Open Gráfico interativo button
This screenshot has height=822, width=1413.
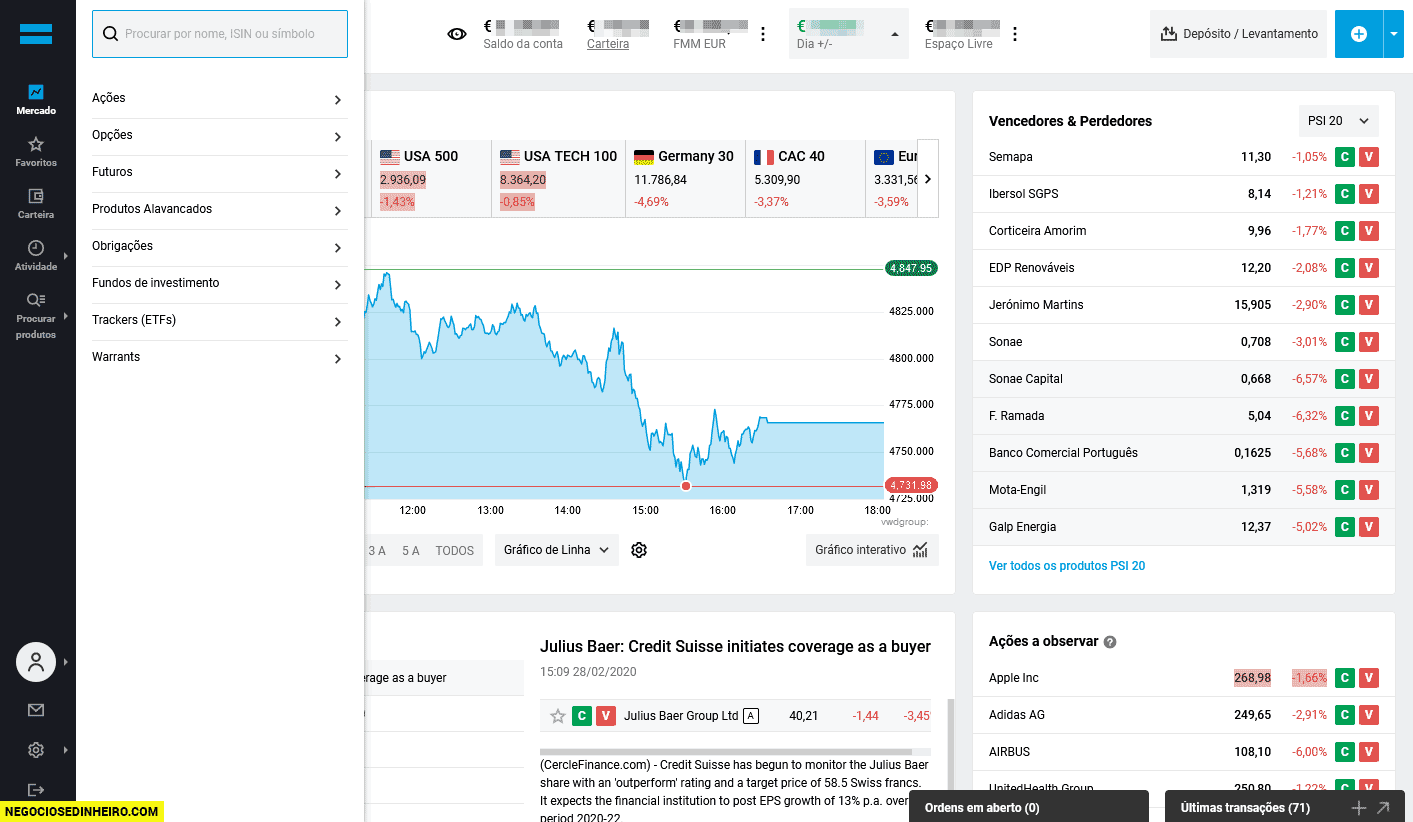(872, 550)
